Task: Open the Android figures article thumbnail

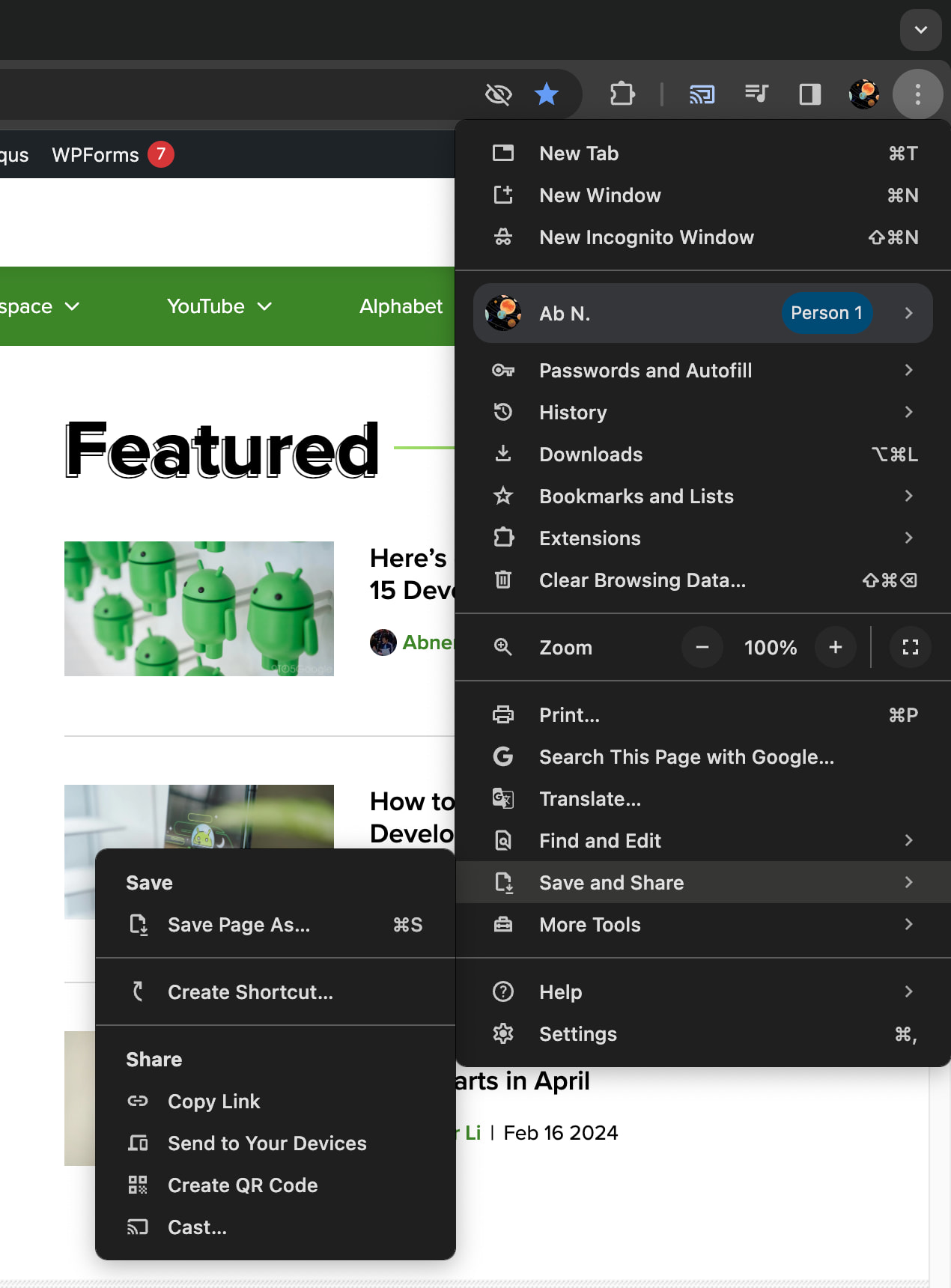Action: click(x=199, y=609)
